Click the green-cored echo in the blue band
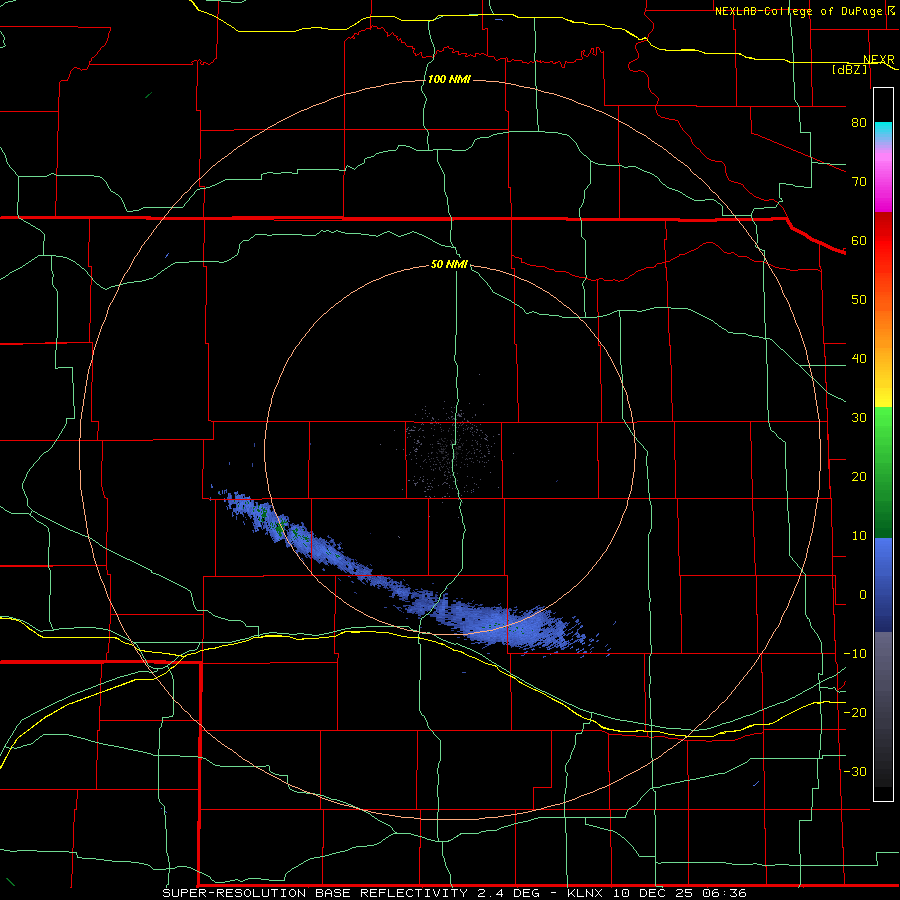 280,528
